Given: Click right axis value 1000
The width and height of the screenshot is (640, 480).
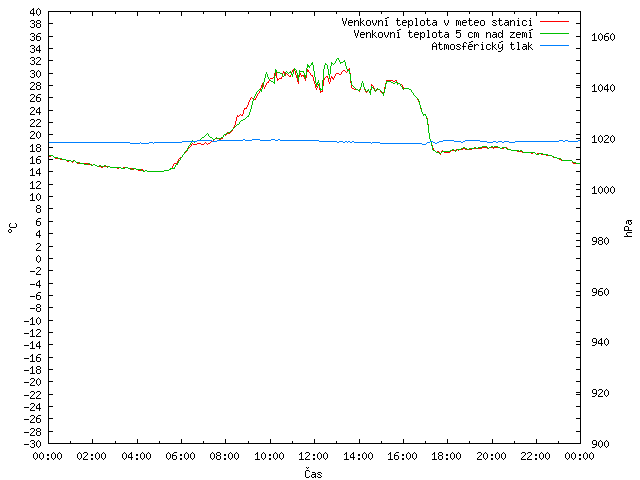Looking at the screenshot, I should (603, 190).
